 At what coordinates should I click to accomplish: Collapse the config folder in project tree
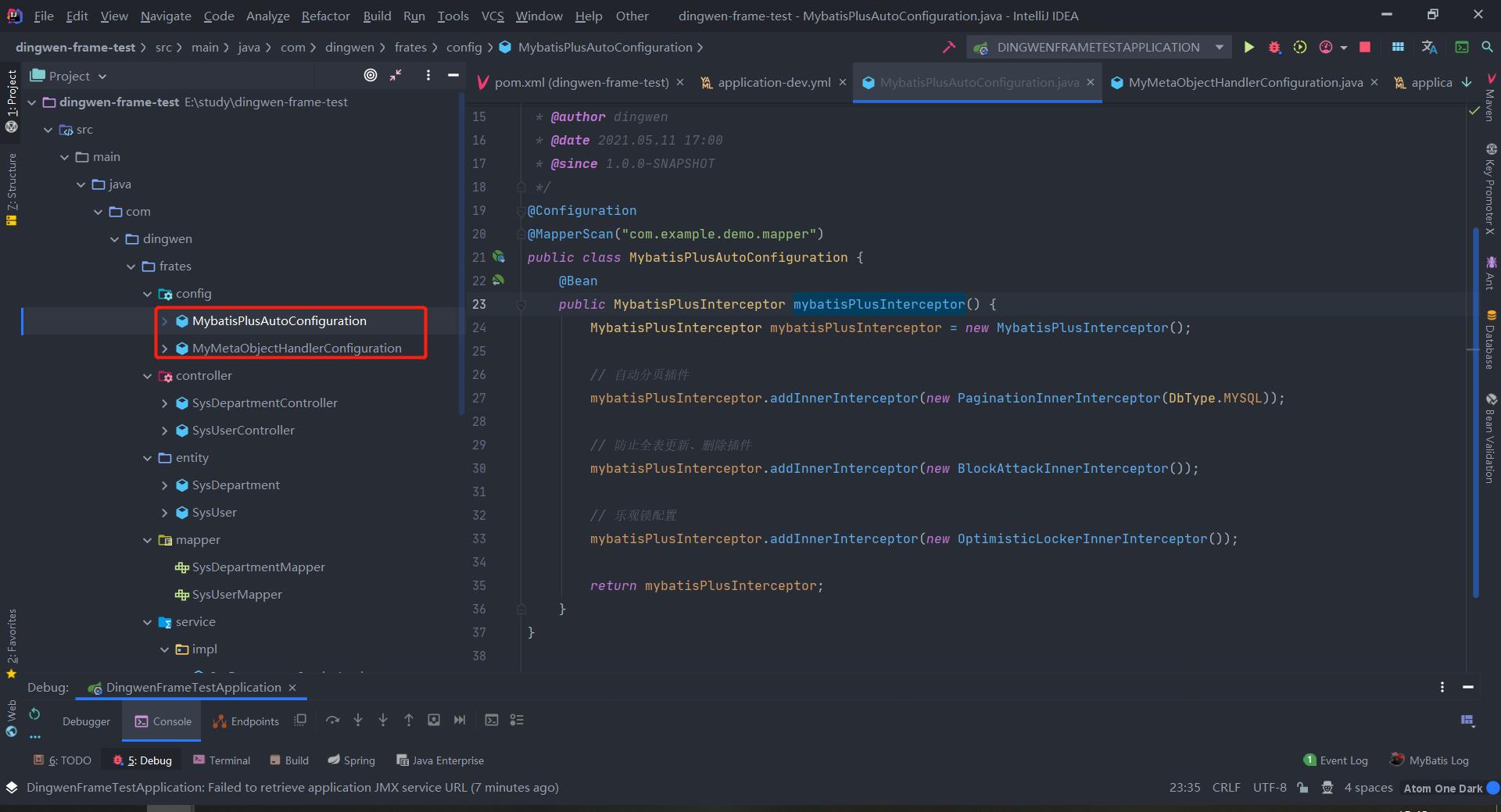(x=147, y=294)
